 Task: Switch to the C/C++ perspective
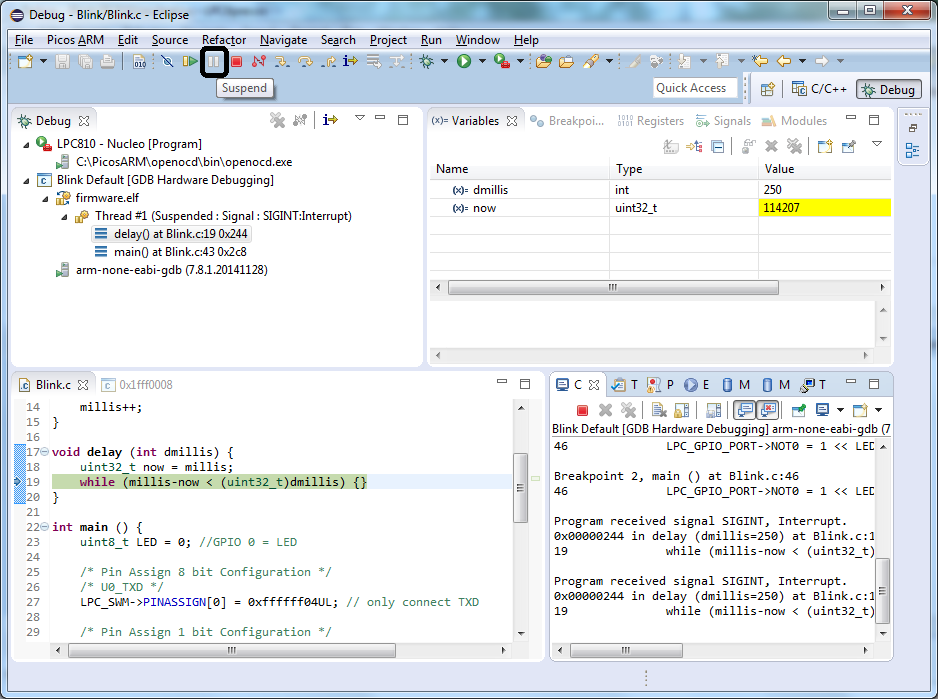click(x=820, y=89)
